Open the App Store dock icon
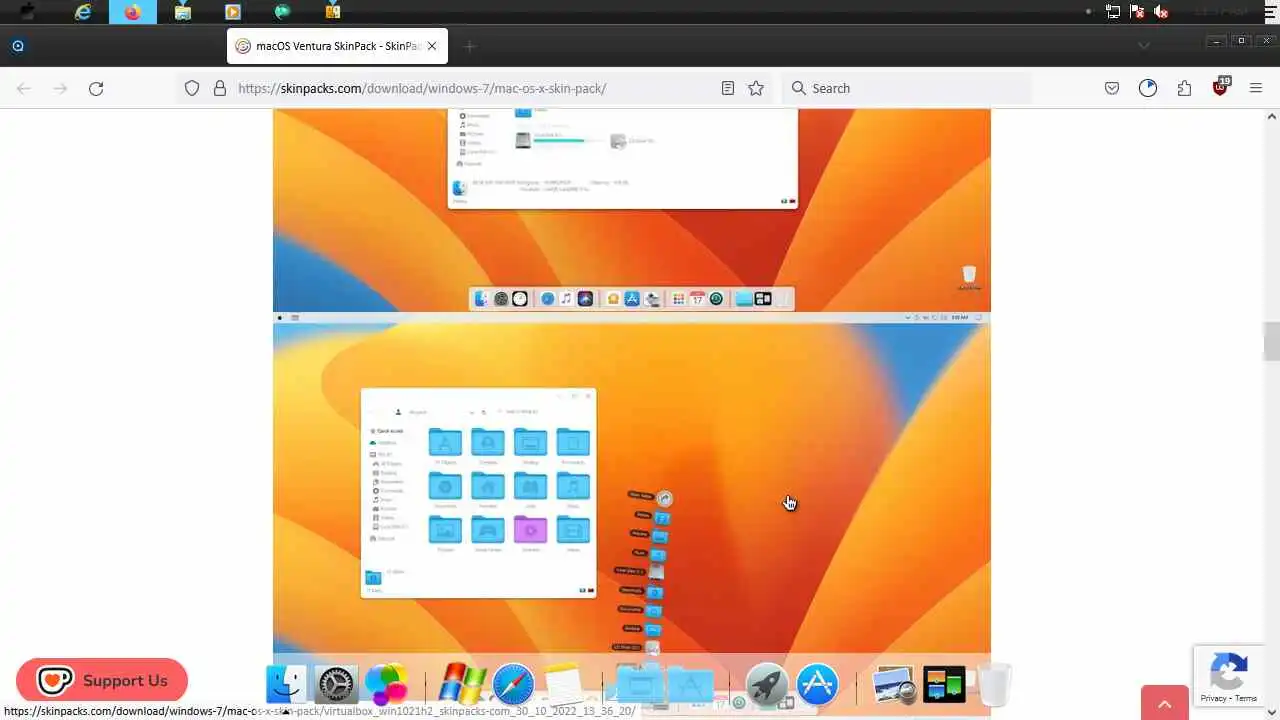The width and height of the screenshot is (1280, 720). [817, 685]
